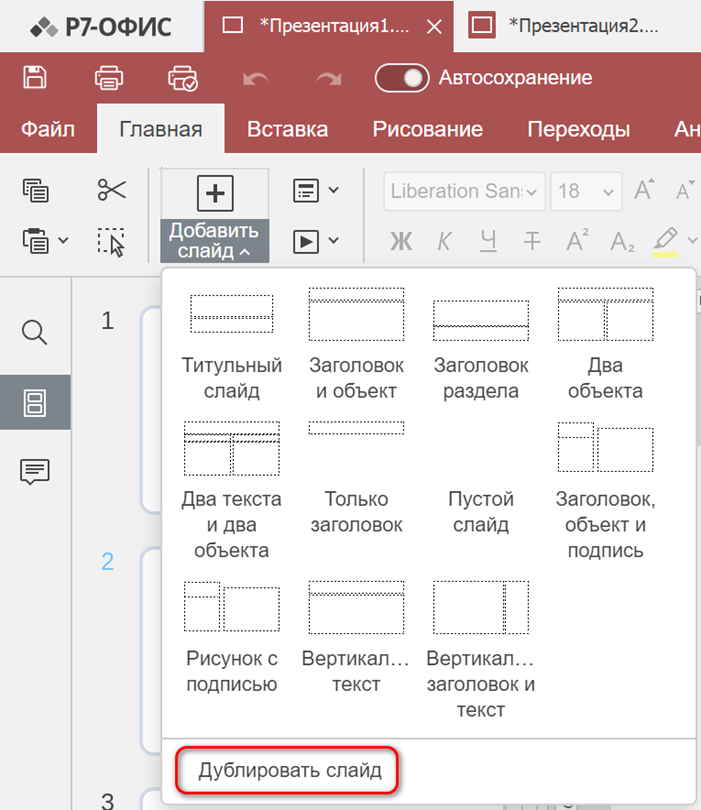
Task: Click the Redo arrow icon
Action: (329, 79)
